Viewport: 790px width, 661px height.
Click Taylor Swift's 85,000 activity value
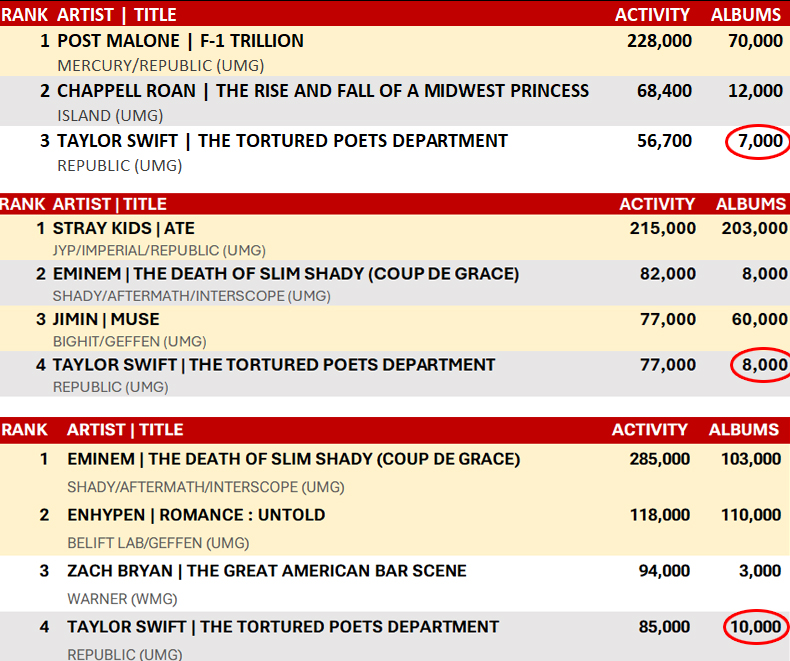(665, 627)
